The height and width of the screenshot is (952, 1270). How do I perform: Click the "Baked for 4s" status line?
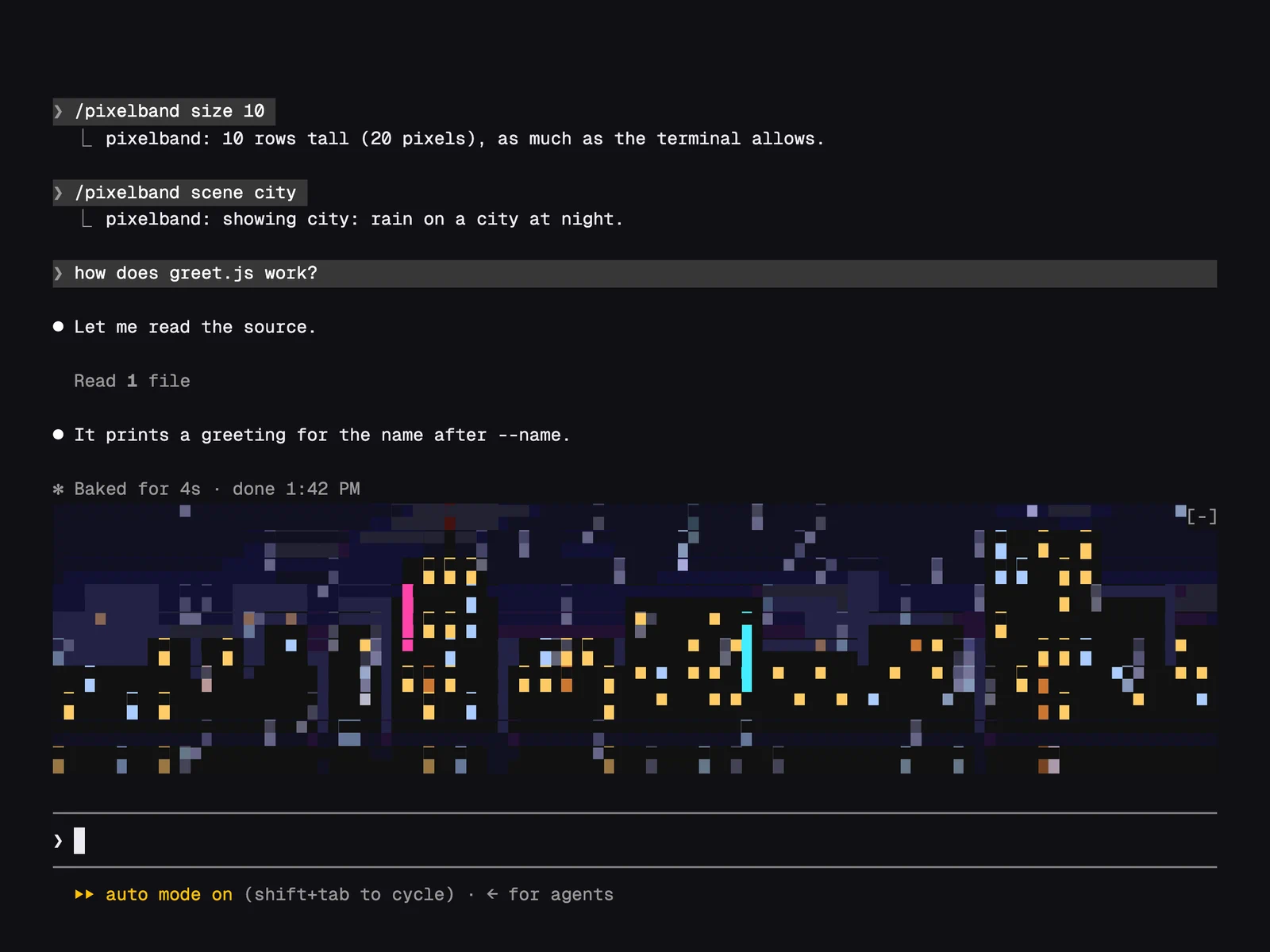(217, 489)
